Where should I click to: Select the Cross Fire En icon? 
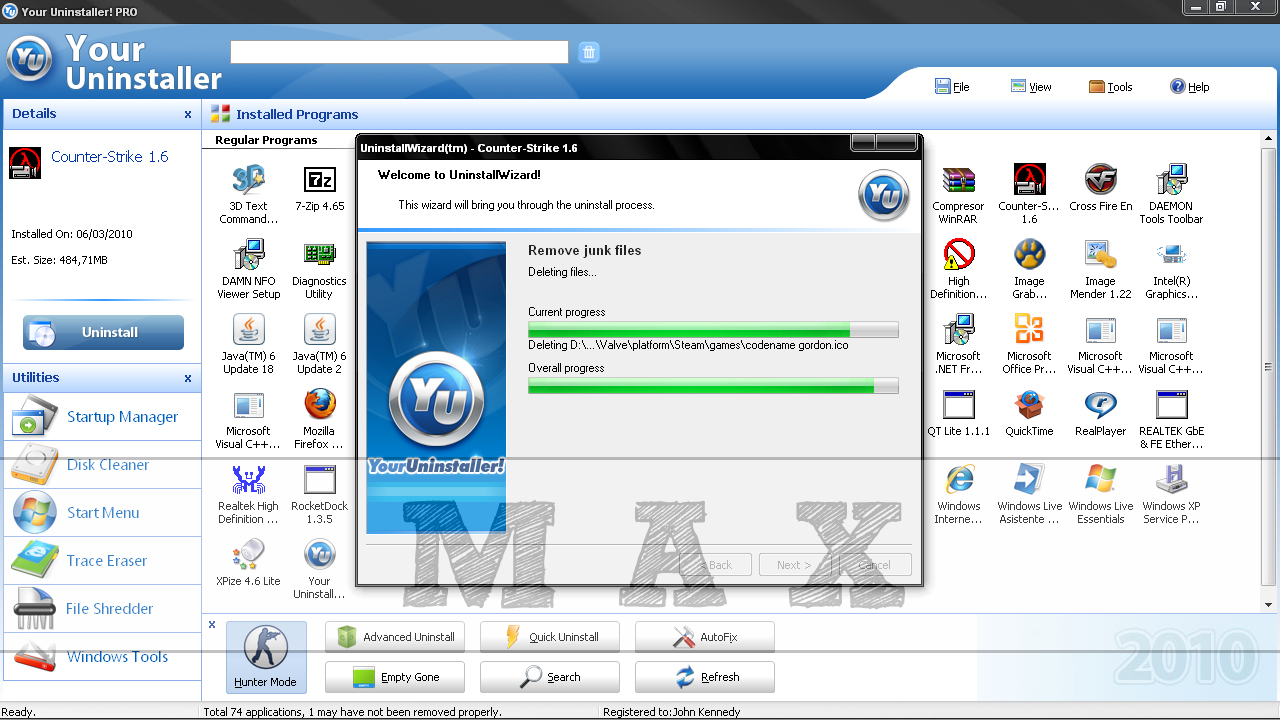(1100, 180)
